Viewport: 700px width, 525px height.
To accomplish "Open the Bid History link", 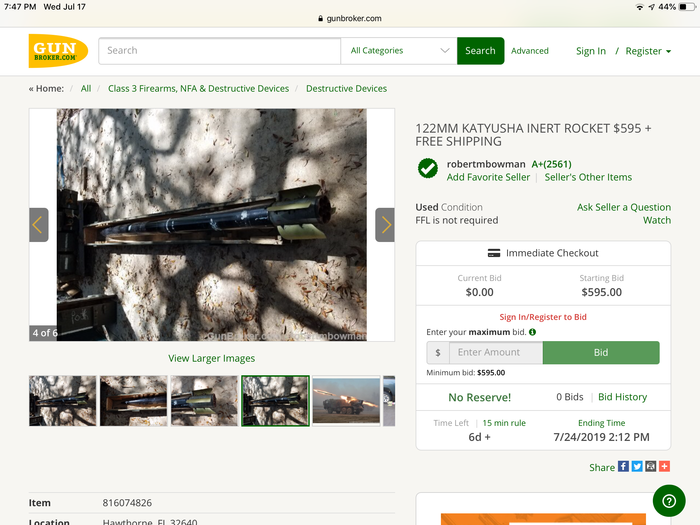I will (x=622, y=397).
